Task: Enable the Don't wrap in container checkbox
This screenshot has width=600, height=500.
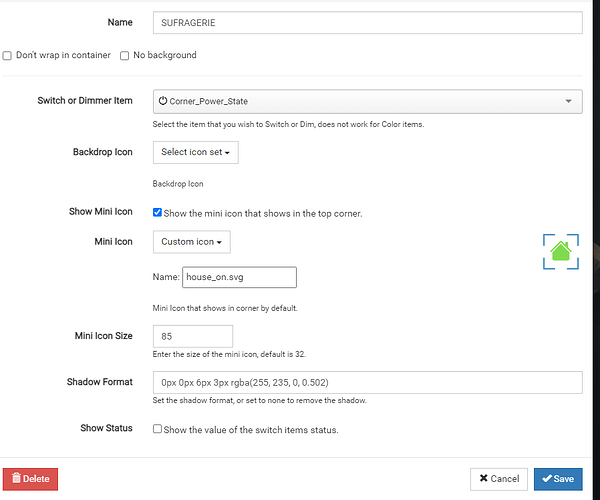Action: pos(8,56)
